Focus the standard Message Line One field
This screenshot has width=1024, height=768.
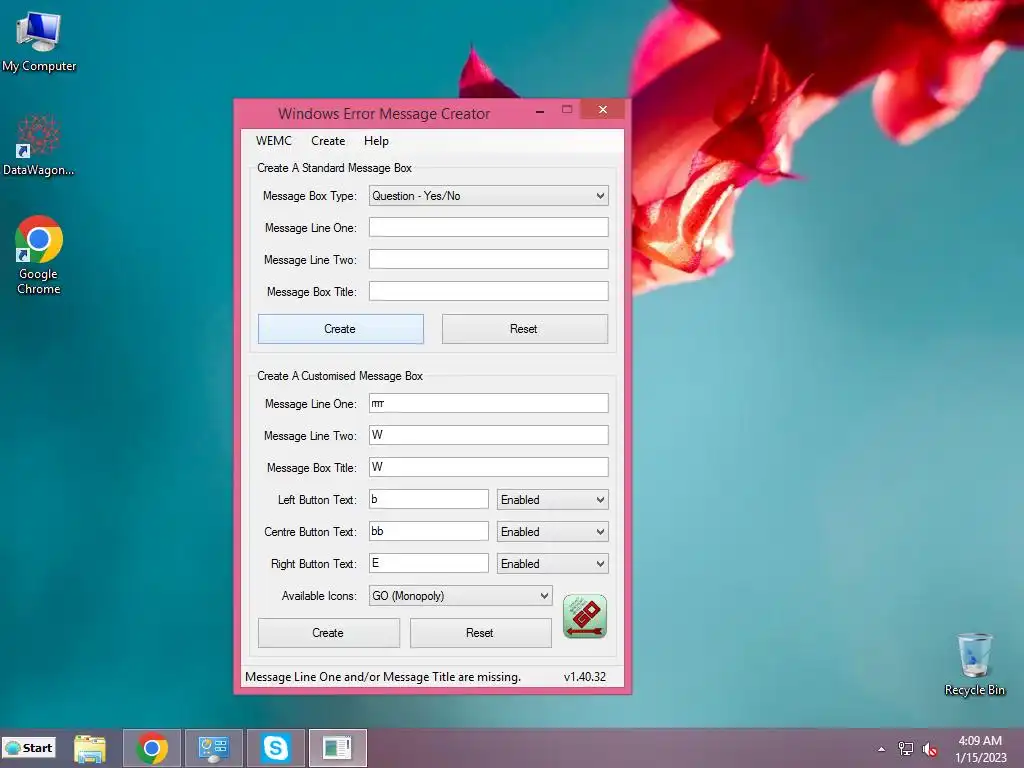coord(488,227)
